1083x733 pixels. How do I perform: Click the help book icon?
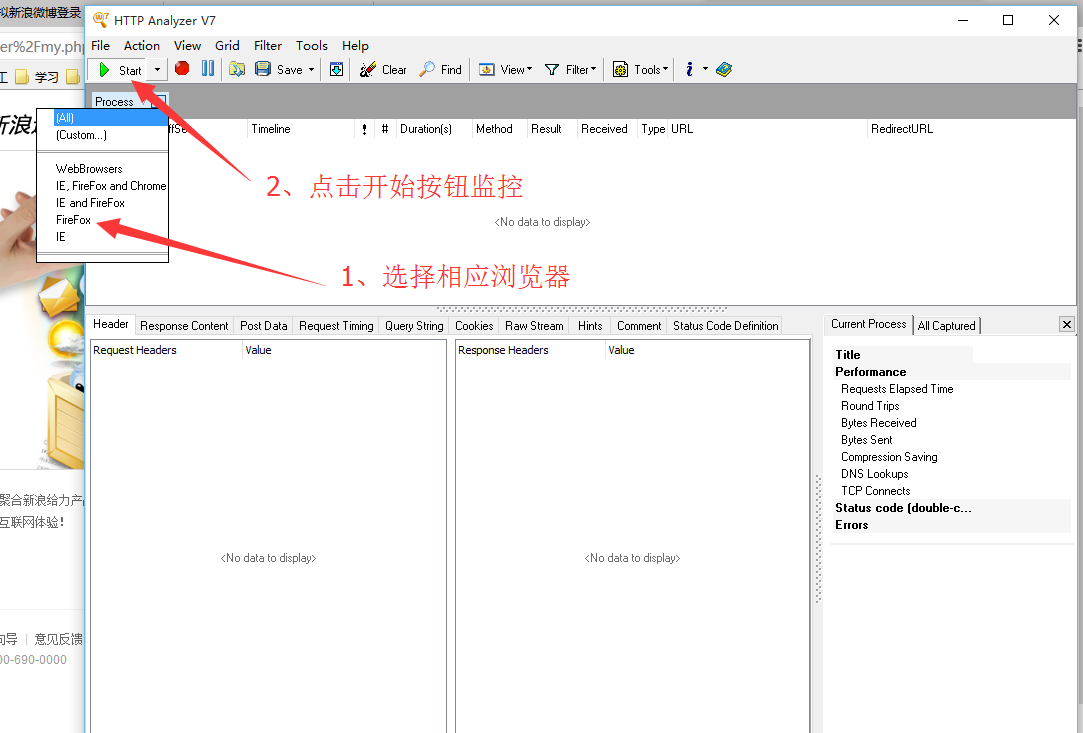(724, 69)
